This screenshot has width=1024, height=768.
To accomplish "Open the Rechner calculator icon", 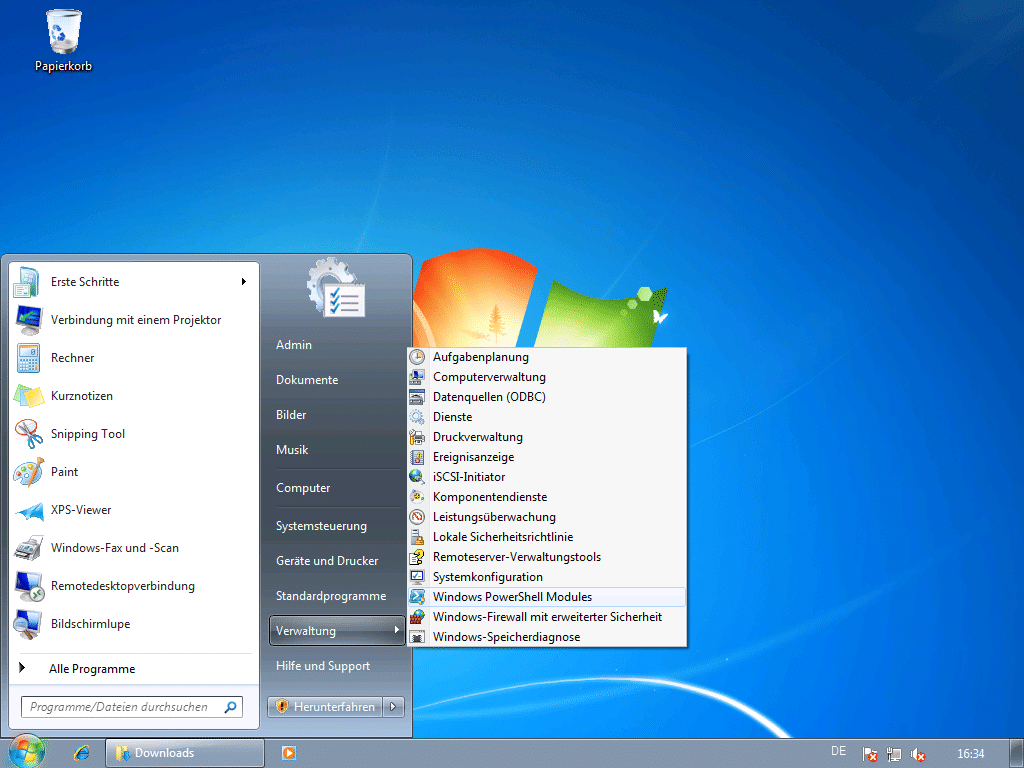I will click(x=28, y=358).
